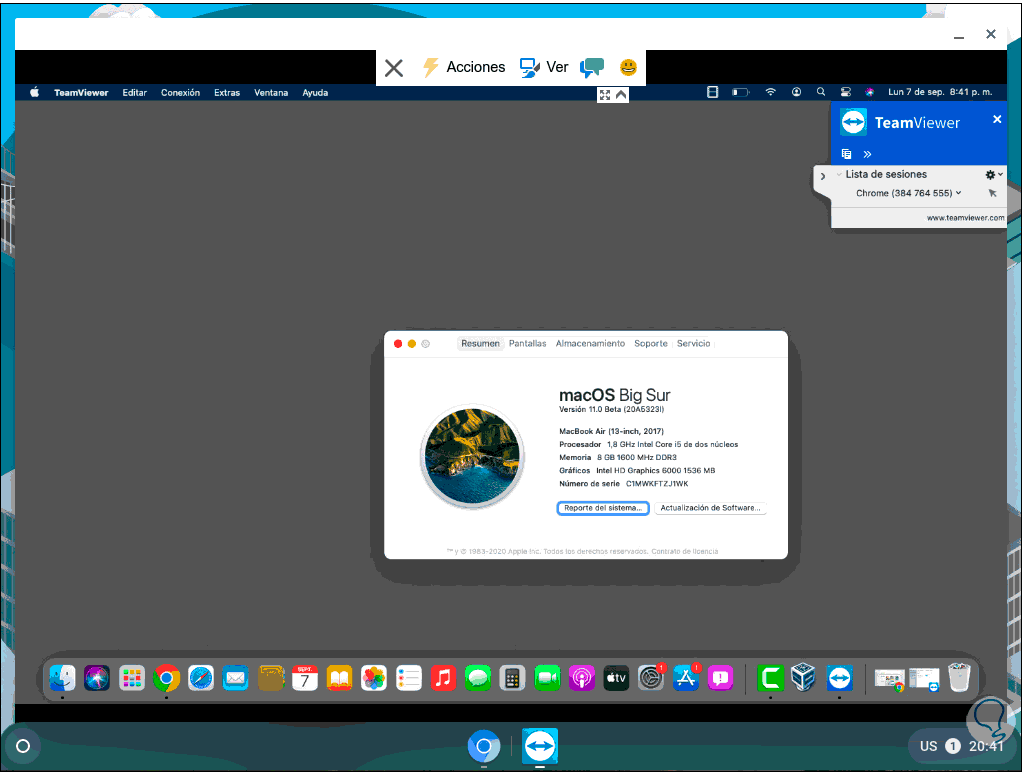Open the TeamViewer icon in the dock

click(839, 679)
